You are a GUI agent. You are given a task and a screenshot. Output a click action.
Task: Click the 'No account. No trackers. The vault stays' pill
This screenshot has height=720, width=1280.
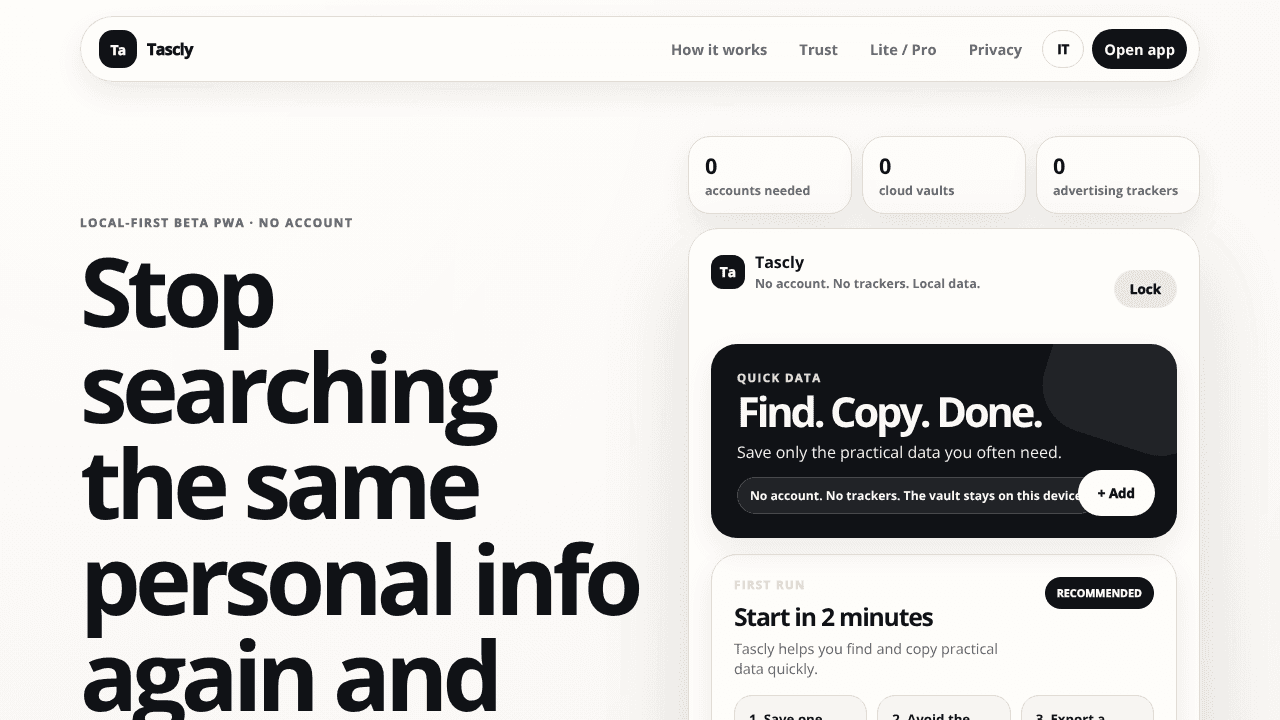click(915, 495)
